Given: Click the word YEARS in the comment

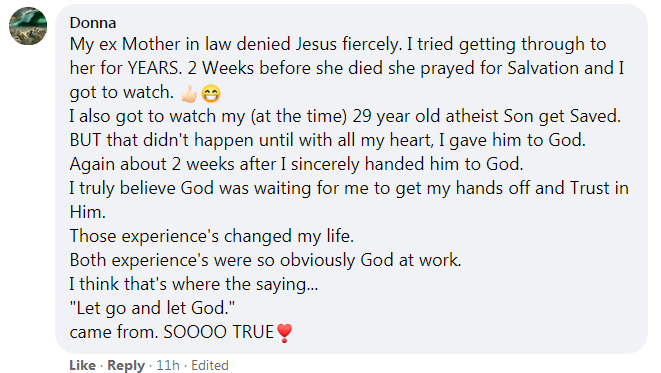Looking at the screenshot, I should click(x=155, y=68).
